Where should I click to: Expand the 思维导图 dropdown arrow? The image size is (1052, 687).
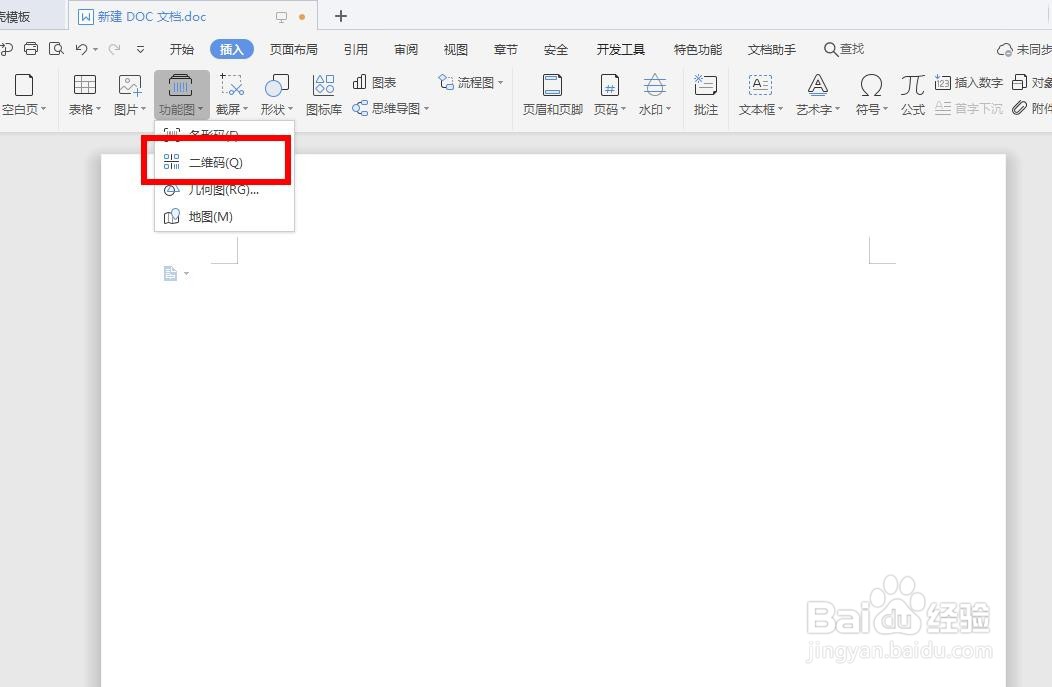click(426, 108)
